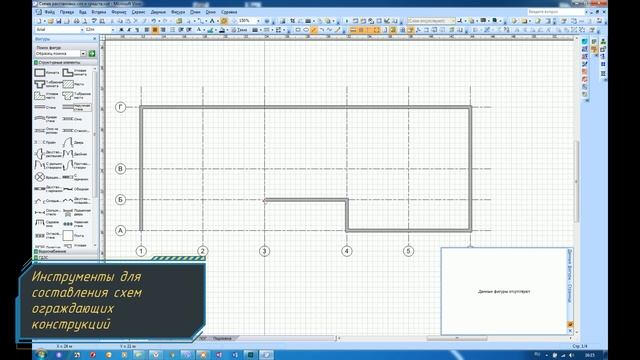Open the line color swatch
The width and height of the screenshot is (640, 360).
(x=210, y=29)
